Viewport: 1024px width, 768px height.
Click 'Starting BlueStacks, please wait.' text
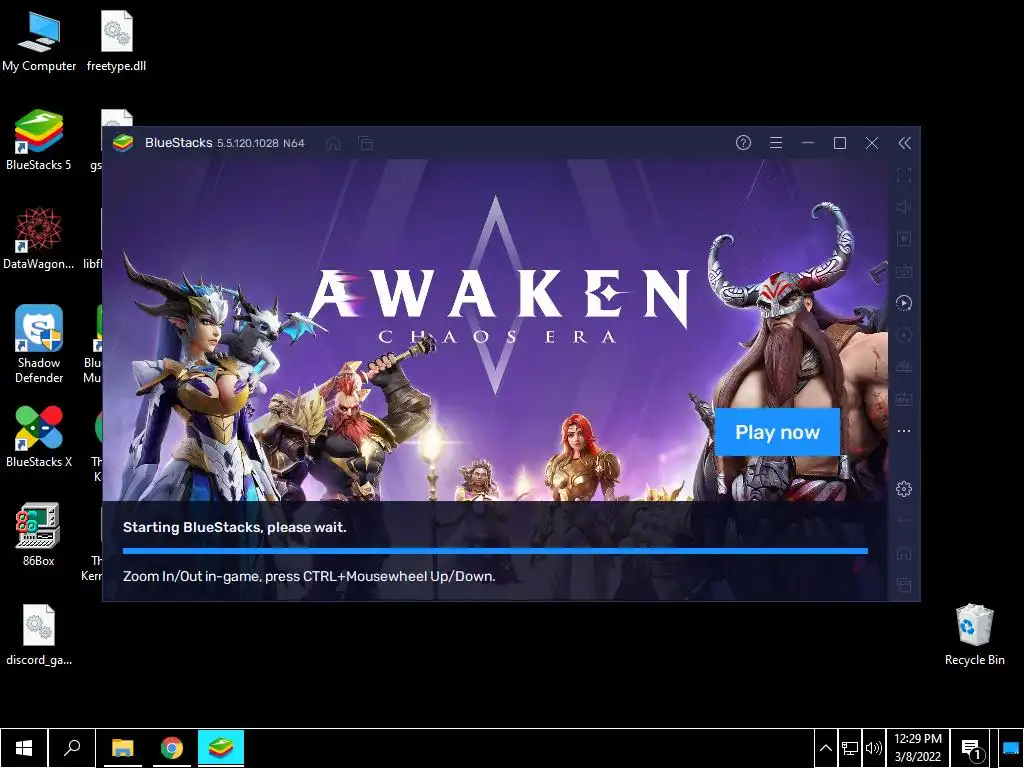(x=234, y=527)
